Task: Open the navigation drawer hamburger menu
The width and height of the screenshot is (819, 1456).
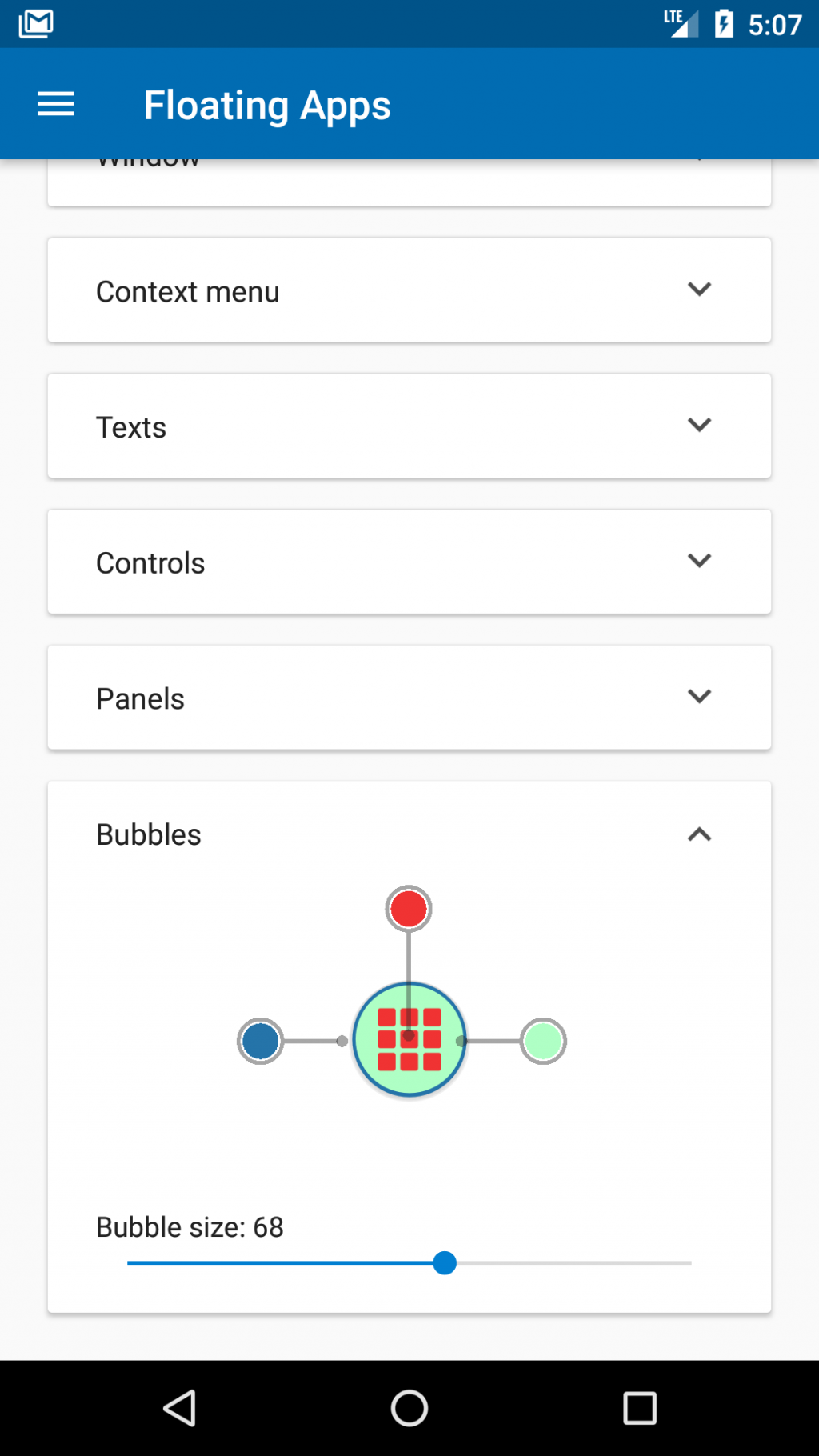Action: 54,104
